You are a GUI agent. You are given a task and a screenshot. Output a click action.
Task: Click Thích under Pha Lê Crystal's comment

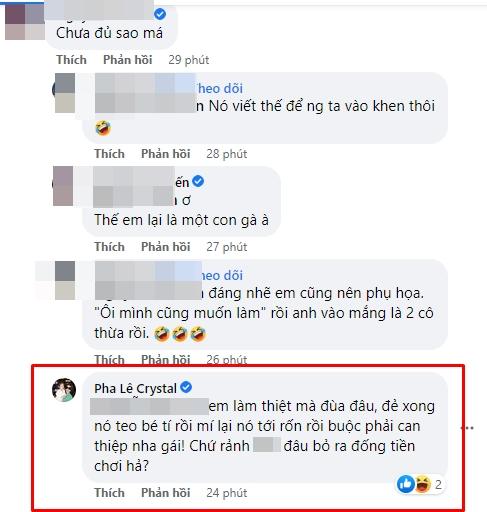coord(109,493)
